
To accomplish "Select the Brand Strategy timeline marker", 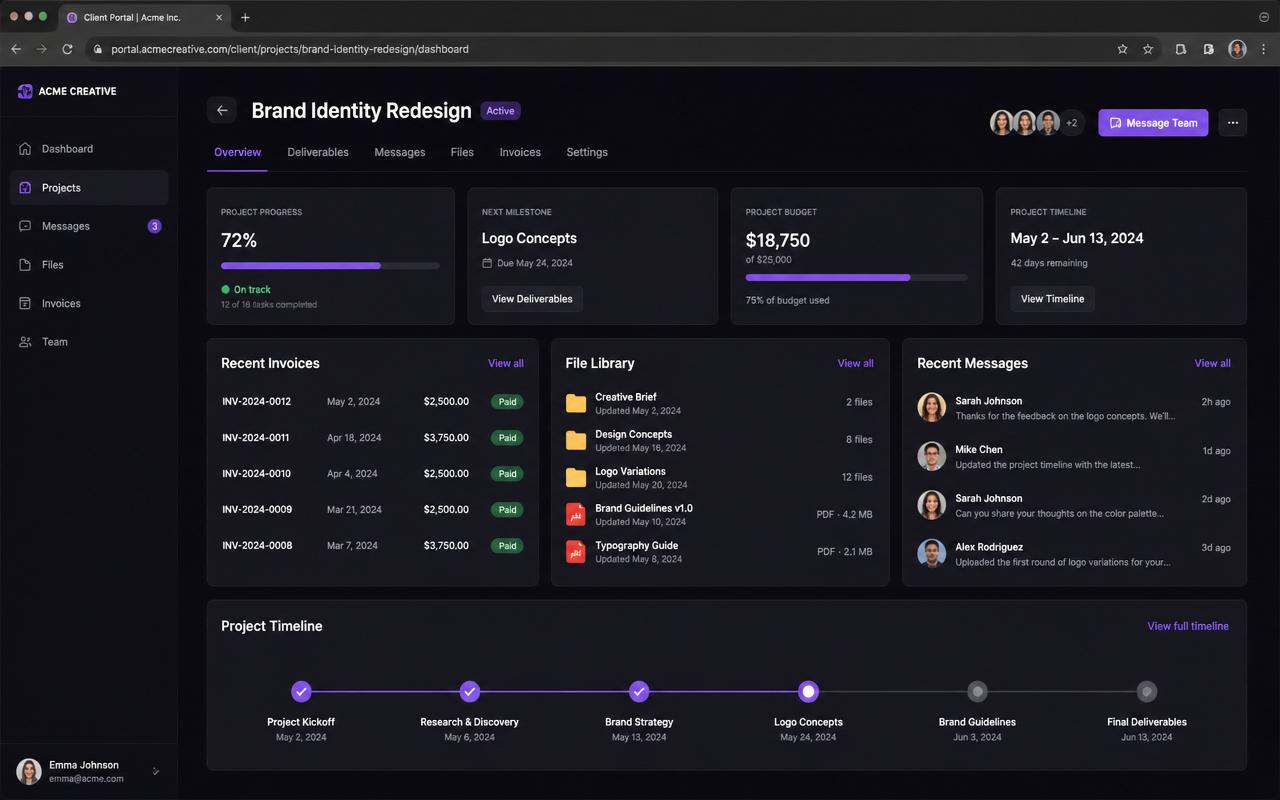I will 639,691.
